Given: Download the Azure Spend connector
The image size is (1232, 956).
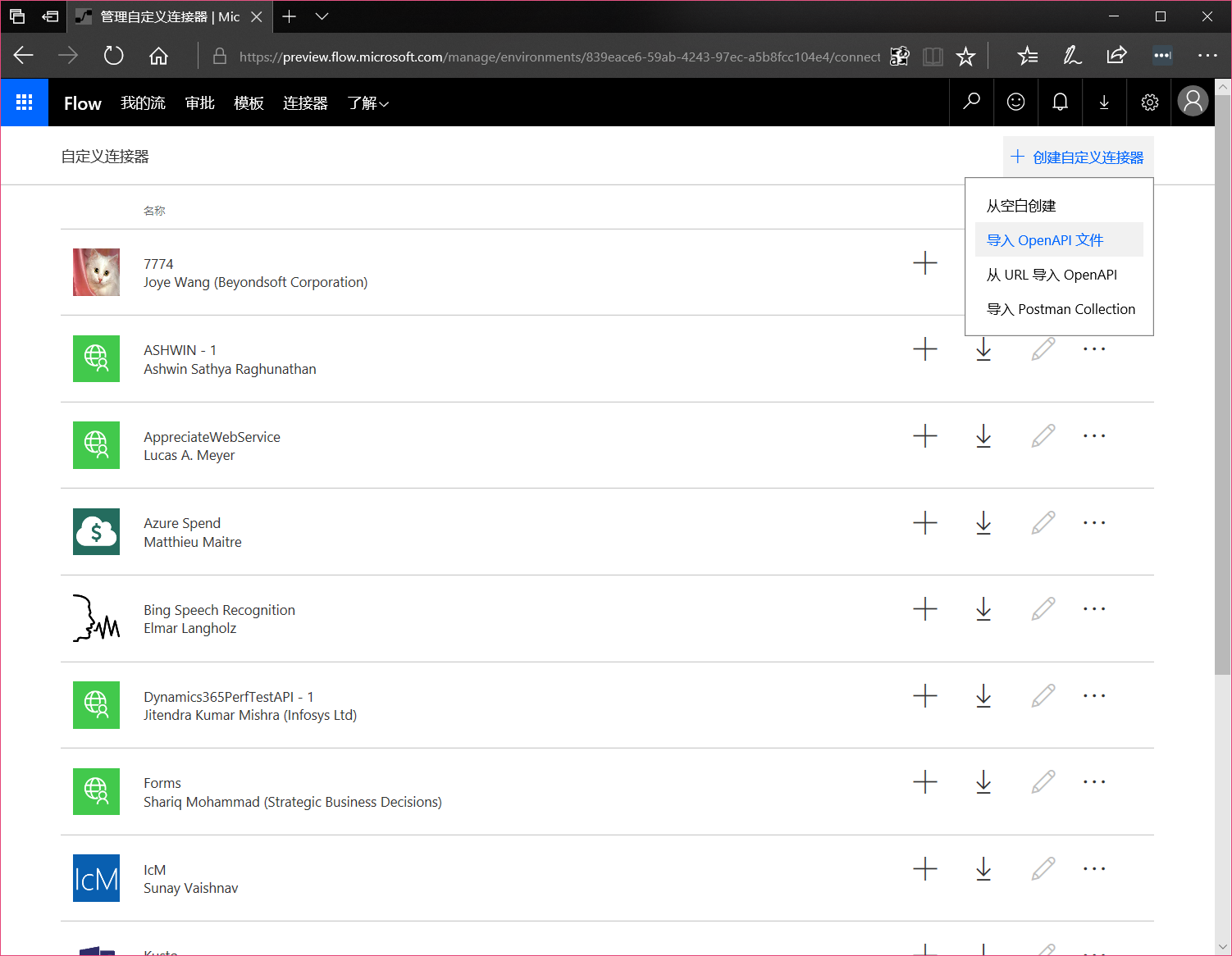Looking at the screenshot, I should tap(983, 523).
